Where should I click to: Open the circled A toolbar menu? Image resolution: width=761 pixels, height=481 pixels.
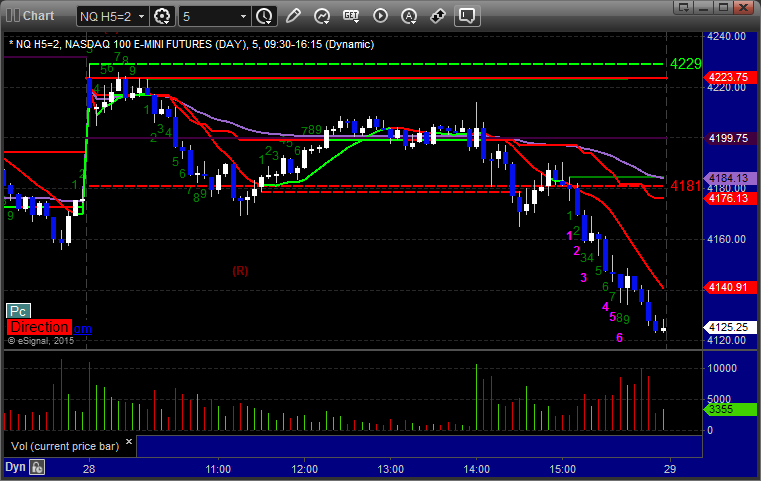click(x=409, y=16)
